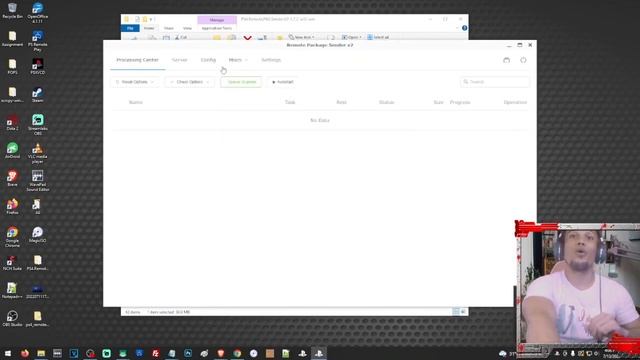The height and width of the screenshot is (360, 640).
Task: Click the Status column header
Action: point(387,102)
